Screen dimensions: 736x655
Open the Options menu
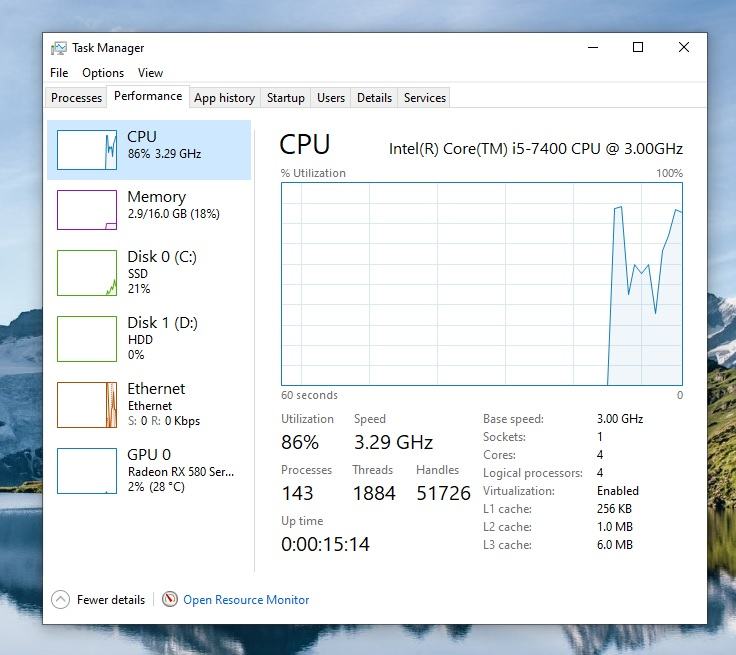click(x=103, y=73)
